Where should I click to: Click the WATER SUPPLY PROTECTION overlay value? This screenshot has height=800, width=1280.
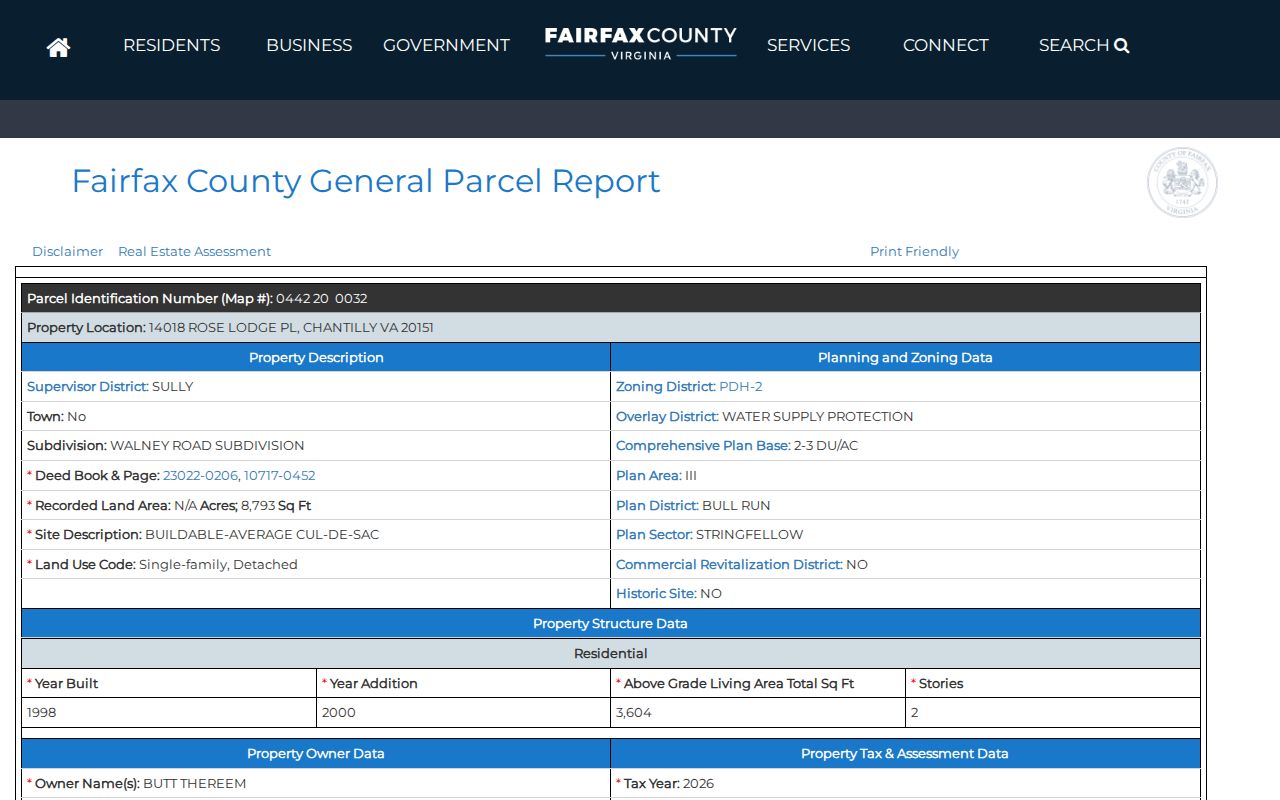point(817,417)
